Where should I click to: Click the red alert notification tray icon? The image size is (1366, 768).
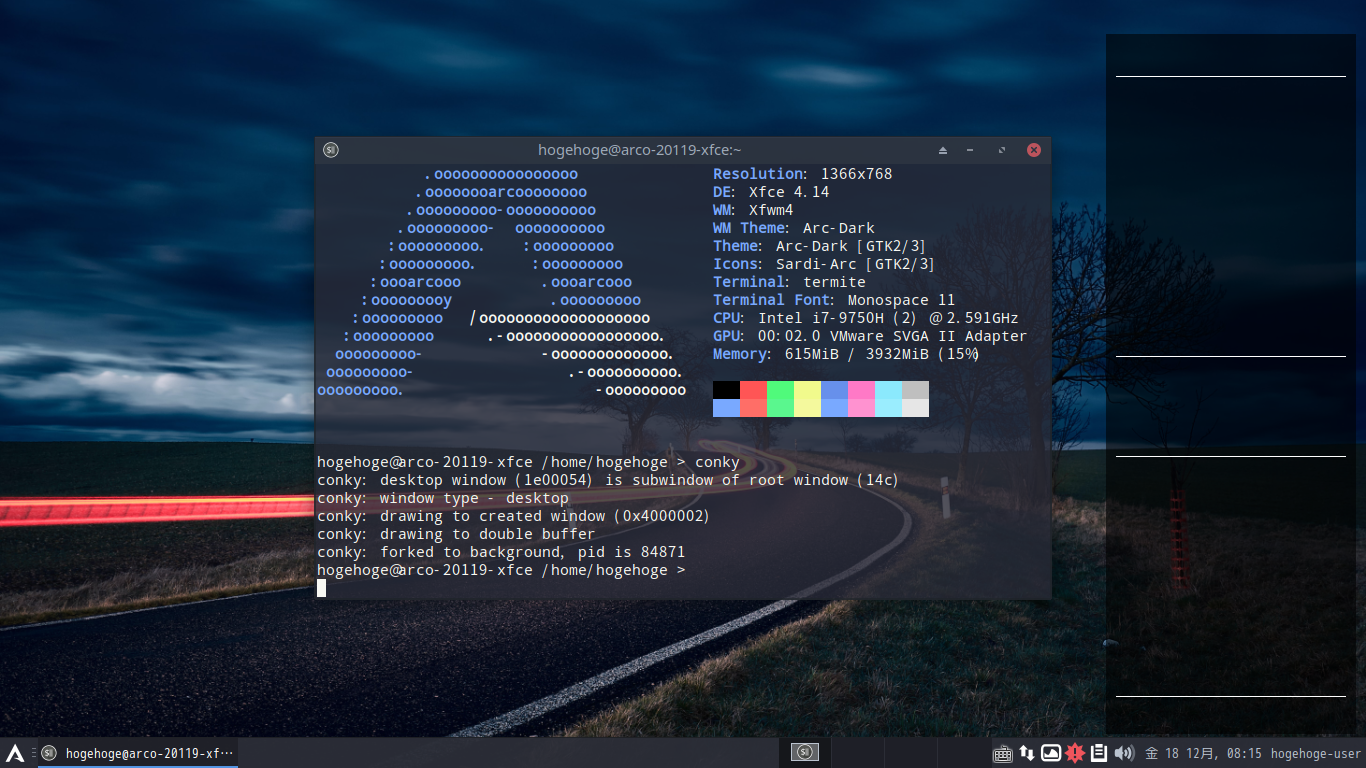(1075, 753)
